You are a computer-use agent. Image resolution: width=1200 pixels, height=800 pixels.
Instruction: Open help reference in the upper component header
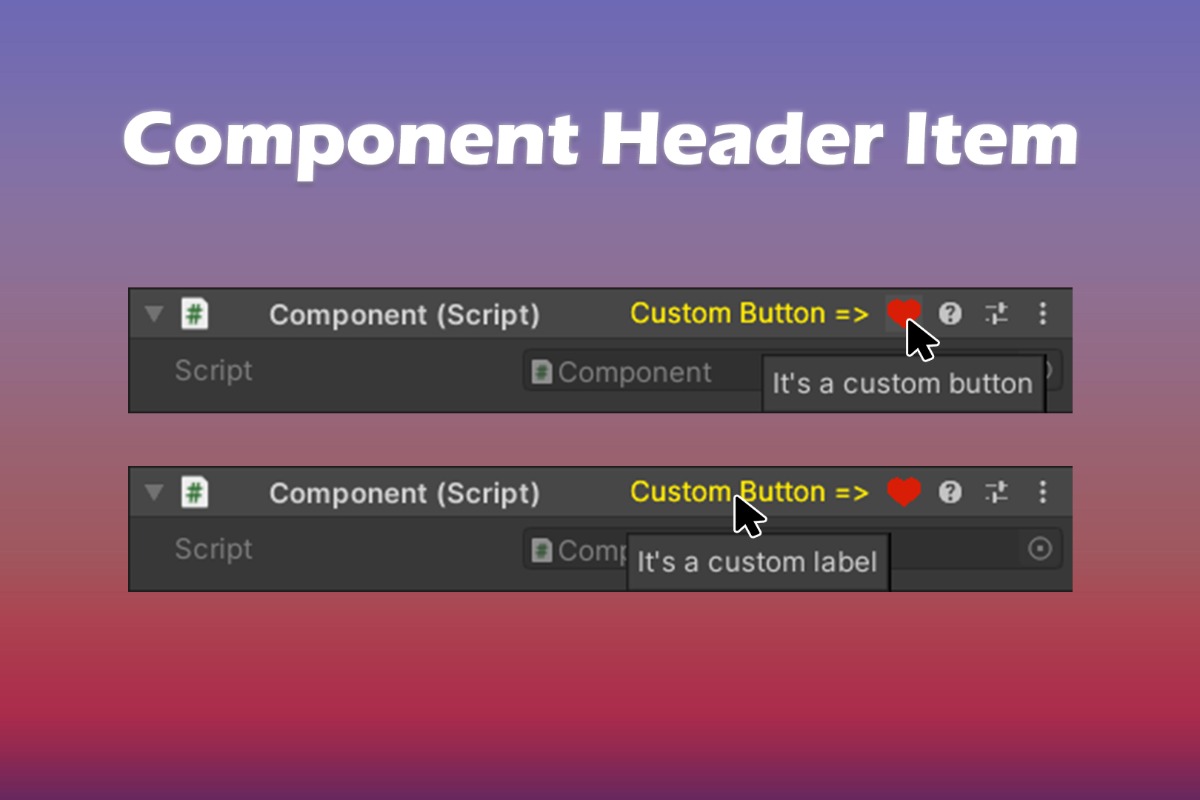tap(950, 314)
